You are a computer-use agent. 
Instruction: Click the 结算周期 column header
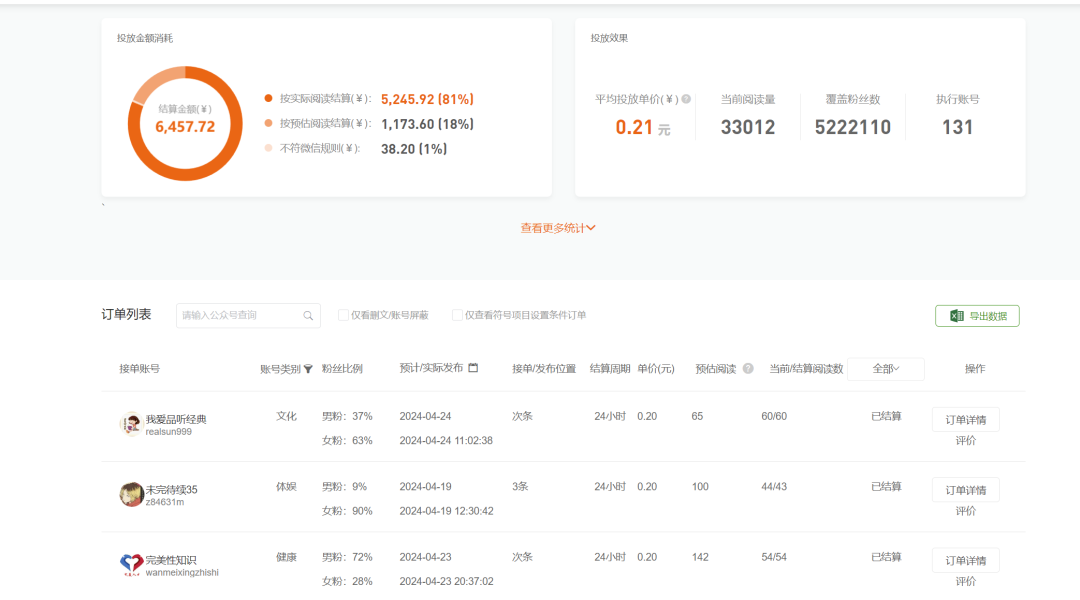610,369
